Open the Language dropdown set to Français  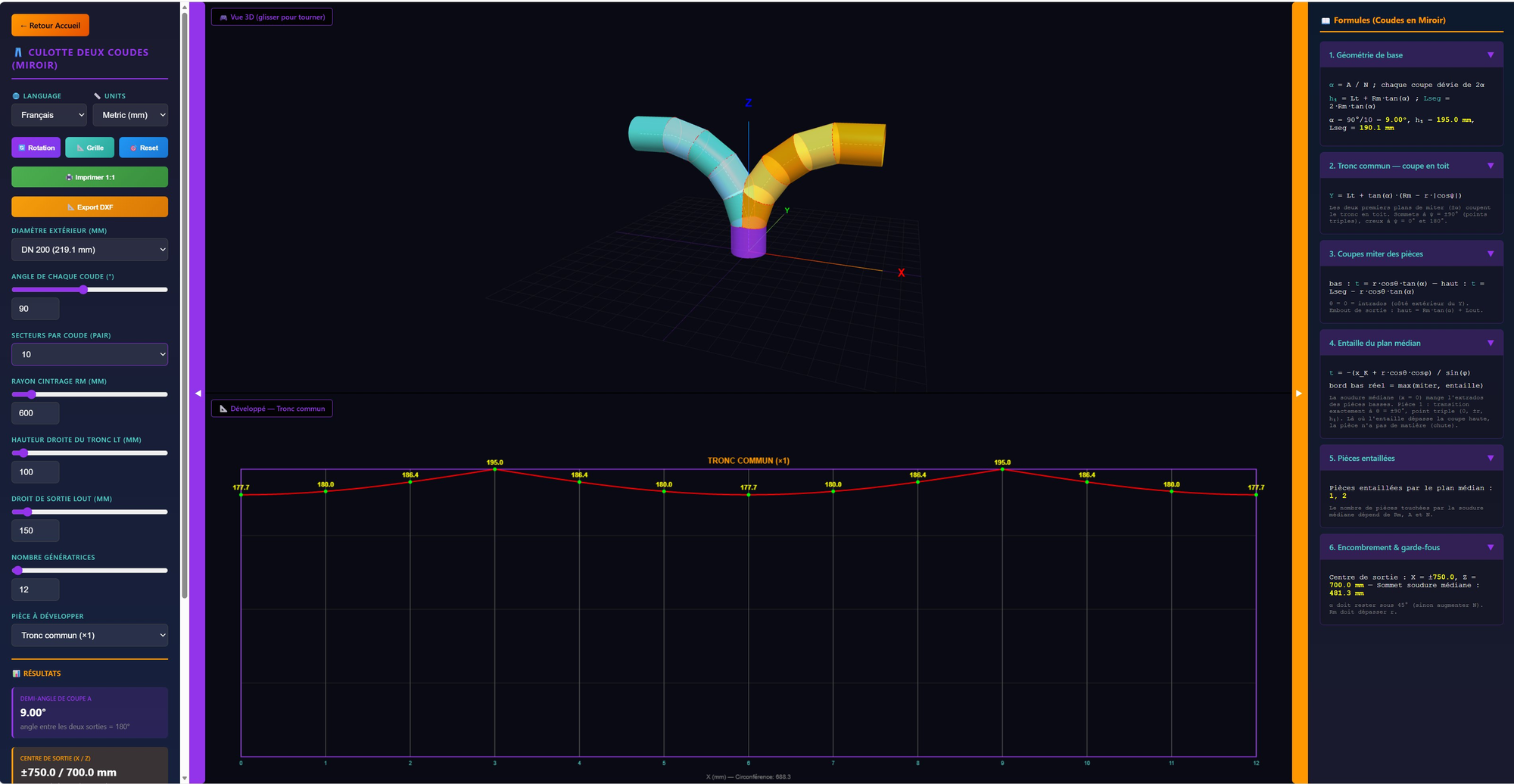pyautogui.click(x=49, y=115)
